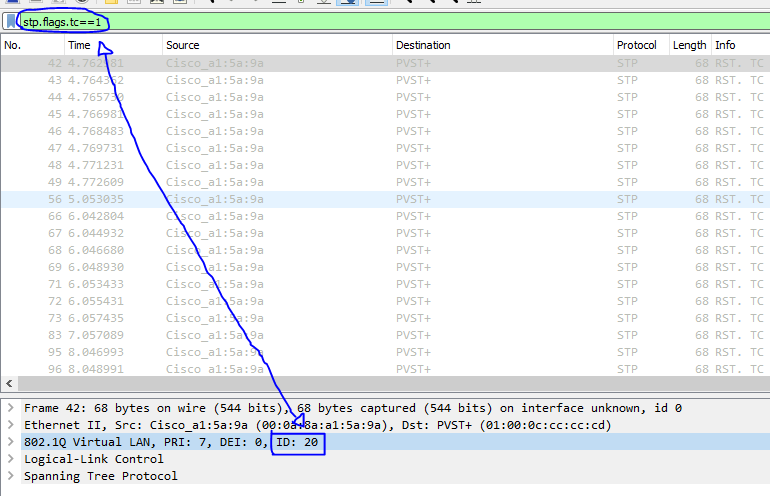Select the Frame 42 details line
The width and height of the screenshot is (770, 496).
[395, 408]
